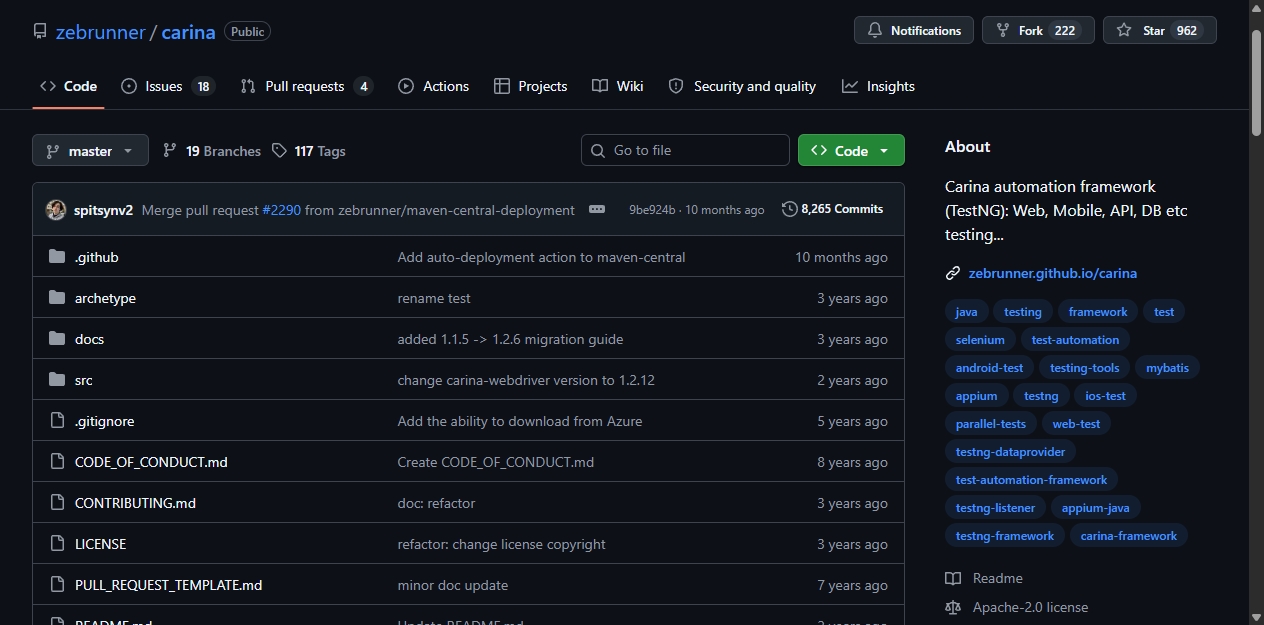
Task: Open the docs folder
Action: 89,339
